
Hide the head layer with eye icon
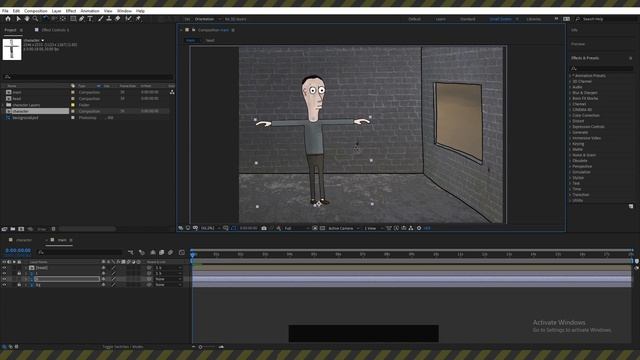point(4,268)
